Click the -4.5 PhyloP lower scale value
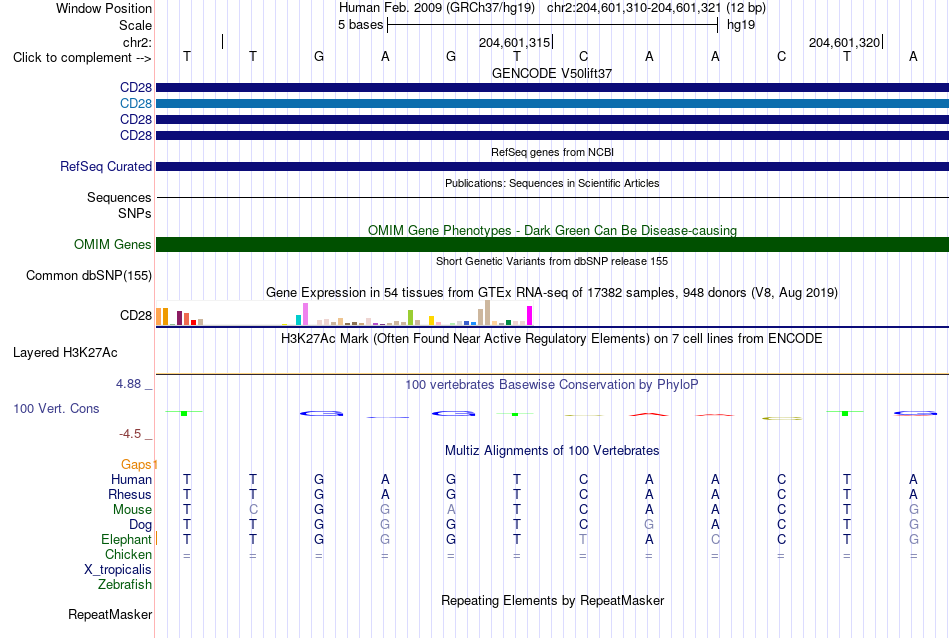This screenshot has width=950, height=638. (x=130, y=434)
